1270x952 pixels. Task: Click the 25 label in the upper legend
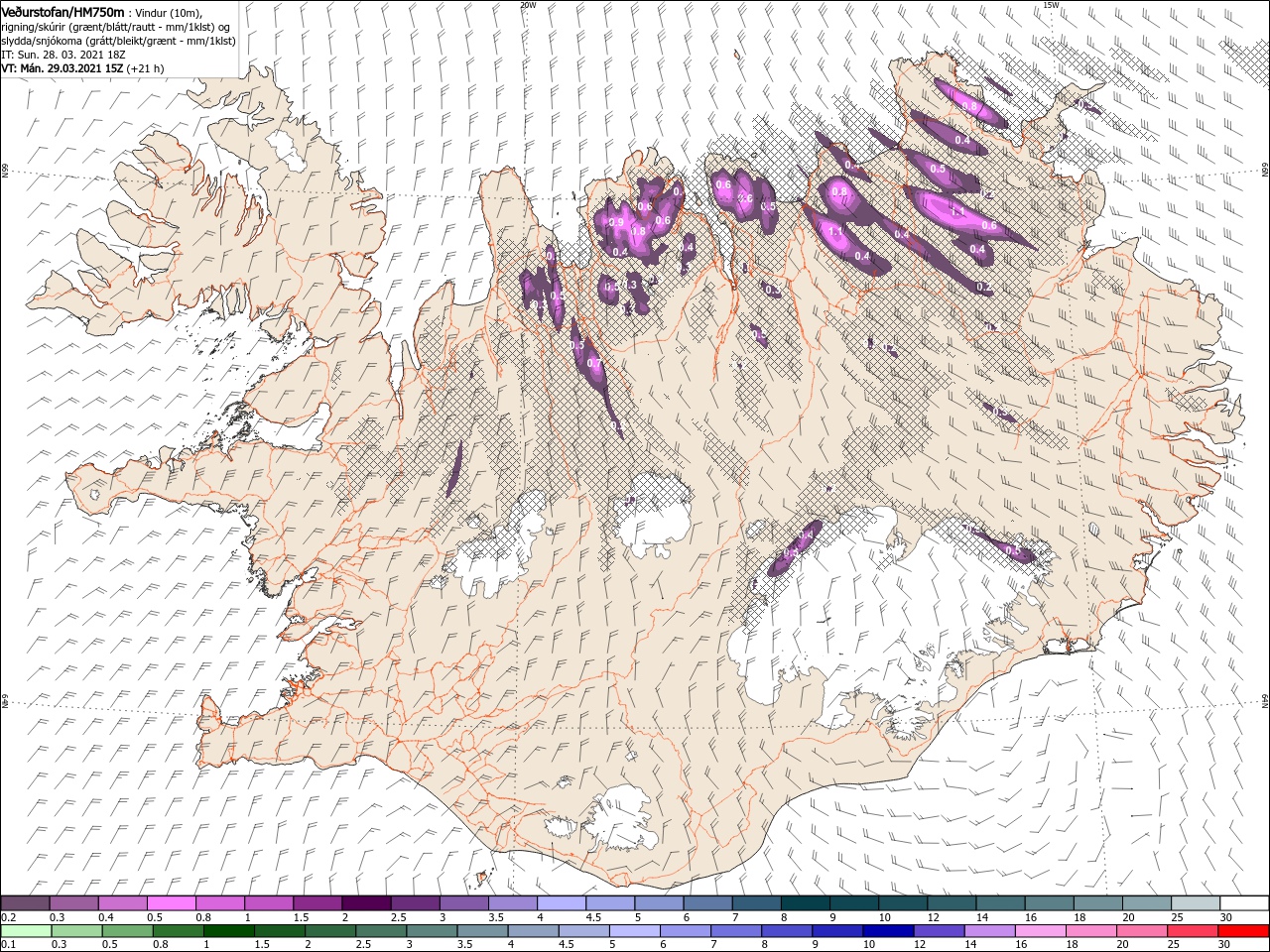(1178, 917)
